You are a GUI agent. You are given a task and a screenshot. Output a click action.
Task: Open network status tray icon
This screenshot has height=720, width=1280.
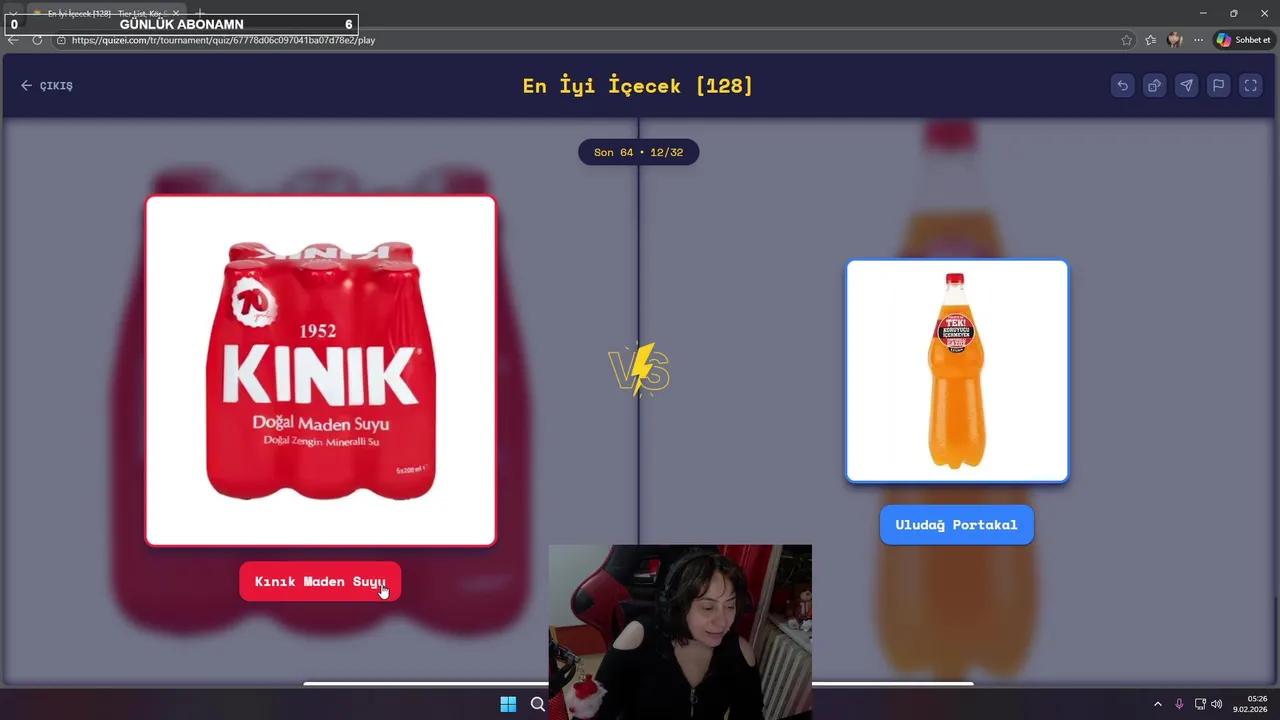pos(1200,704)
